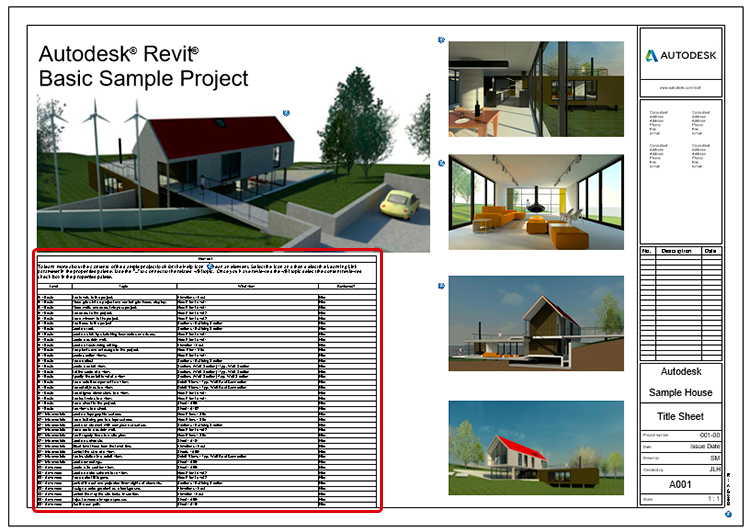
Task: Select the section perspective rendering viewport
Action: click(536, 323)
